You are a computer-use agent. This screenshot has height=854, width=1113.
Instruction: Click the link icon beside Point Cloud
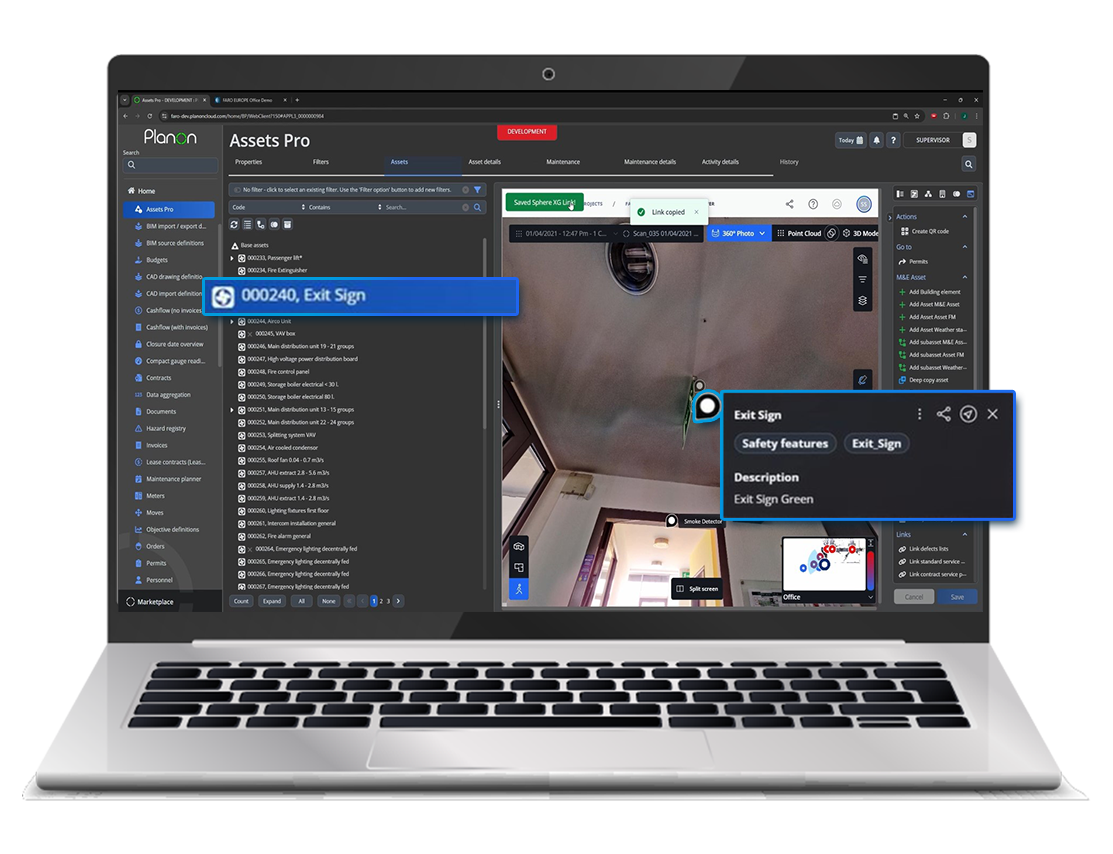point(832,233)
